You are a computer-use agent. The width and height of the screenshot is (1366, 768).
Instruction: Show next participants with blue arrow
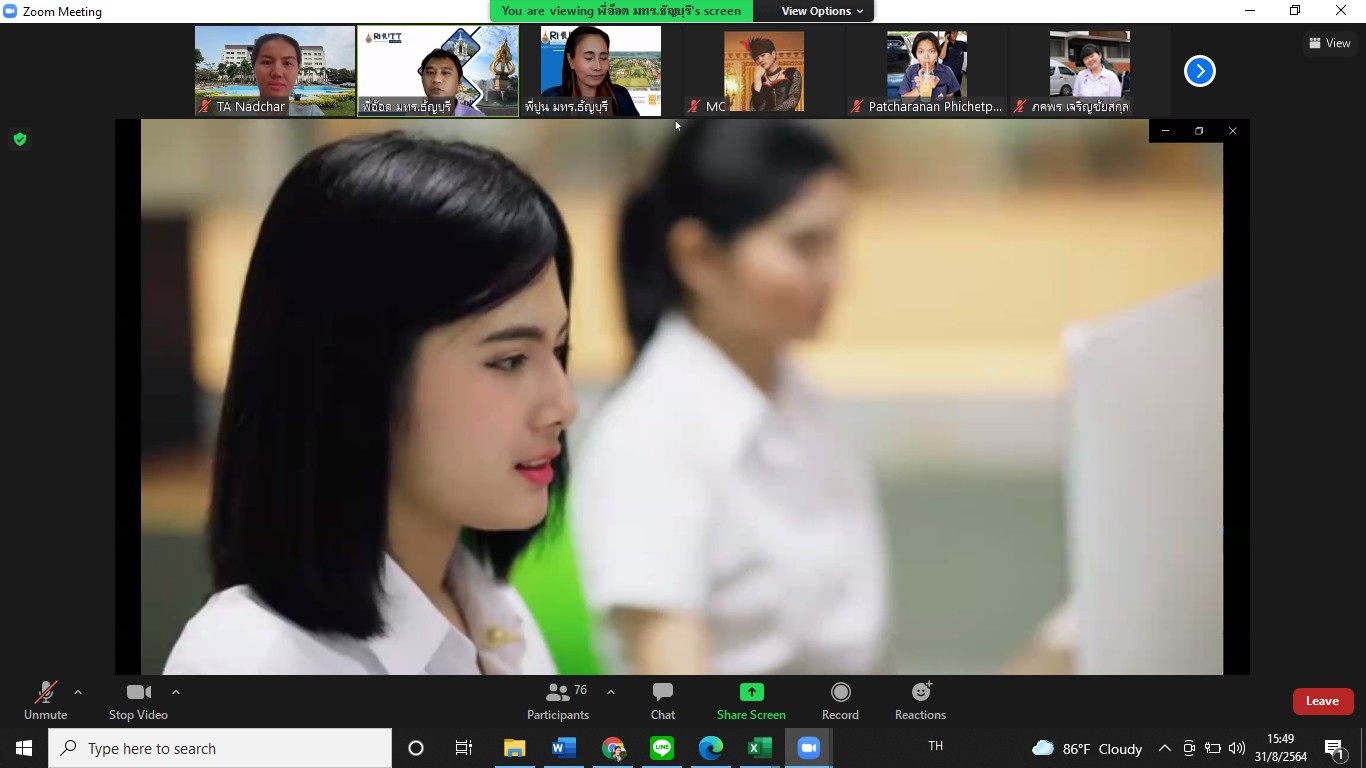tap(1199, 71)
